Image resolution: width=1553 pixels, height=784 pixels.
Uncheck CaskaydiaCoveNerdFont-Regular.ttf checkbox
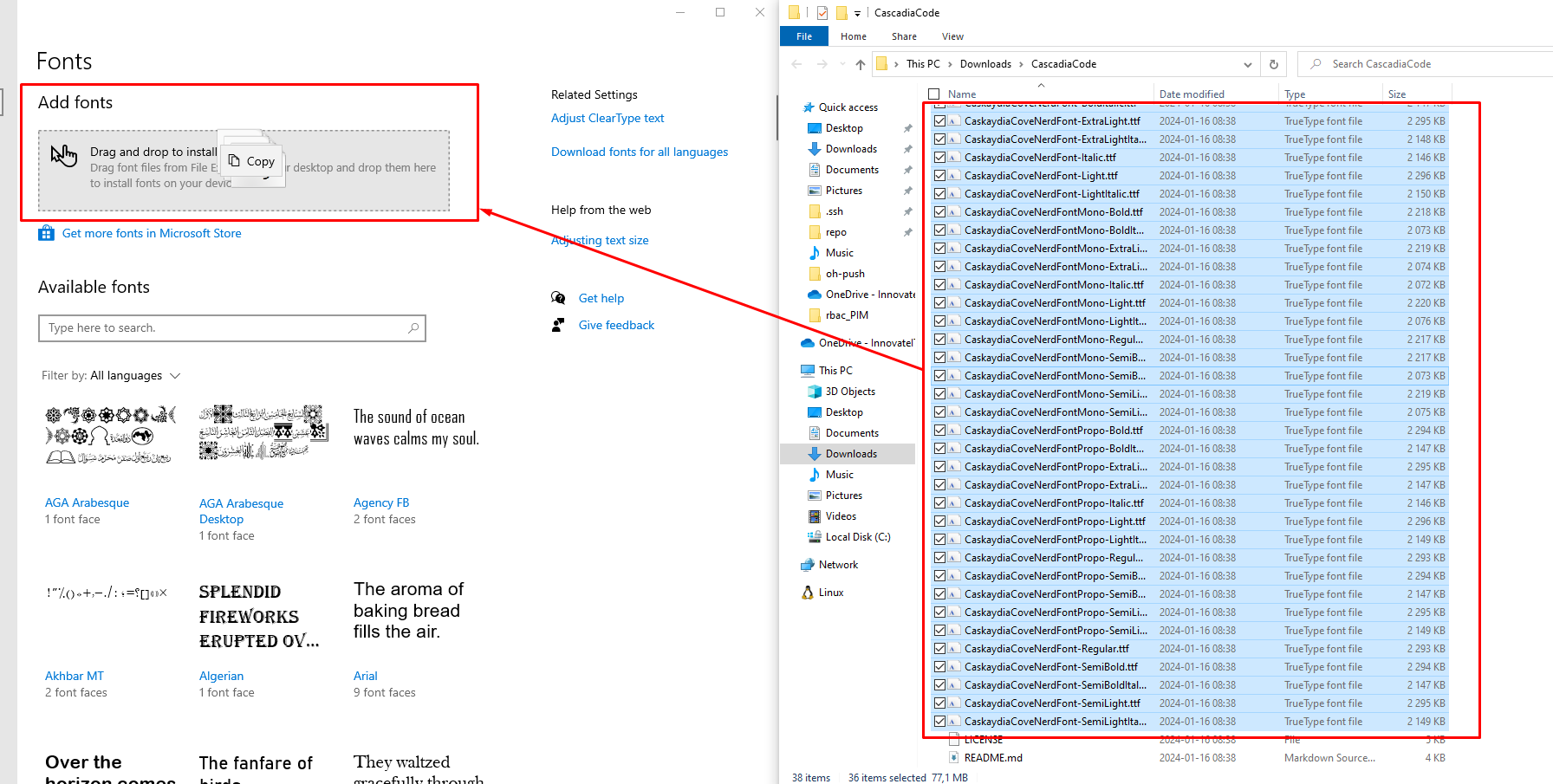coord(939,649)
